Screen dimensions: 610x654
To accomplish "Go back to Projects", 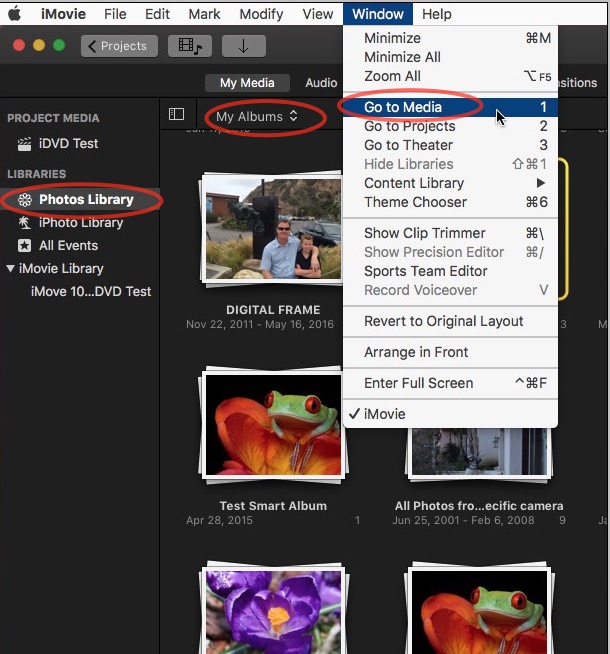I will [x=119, y=46].
